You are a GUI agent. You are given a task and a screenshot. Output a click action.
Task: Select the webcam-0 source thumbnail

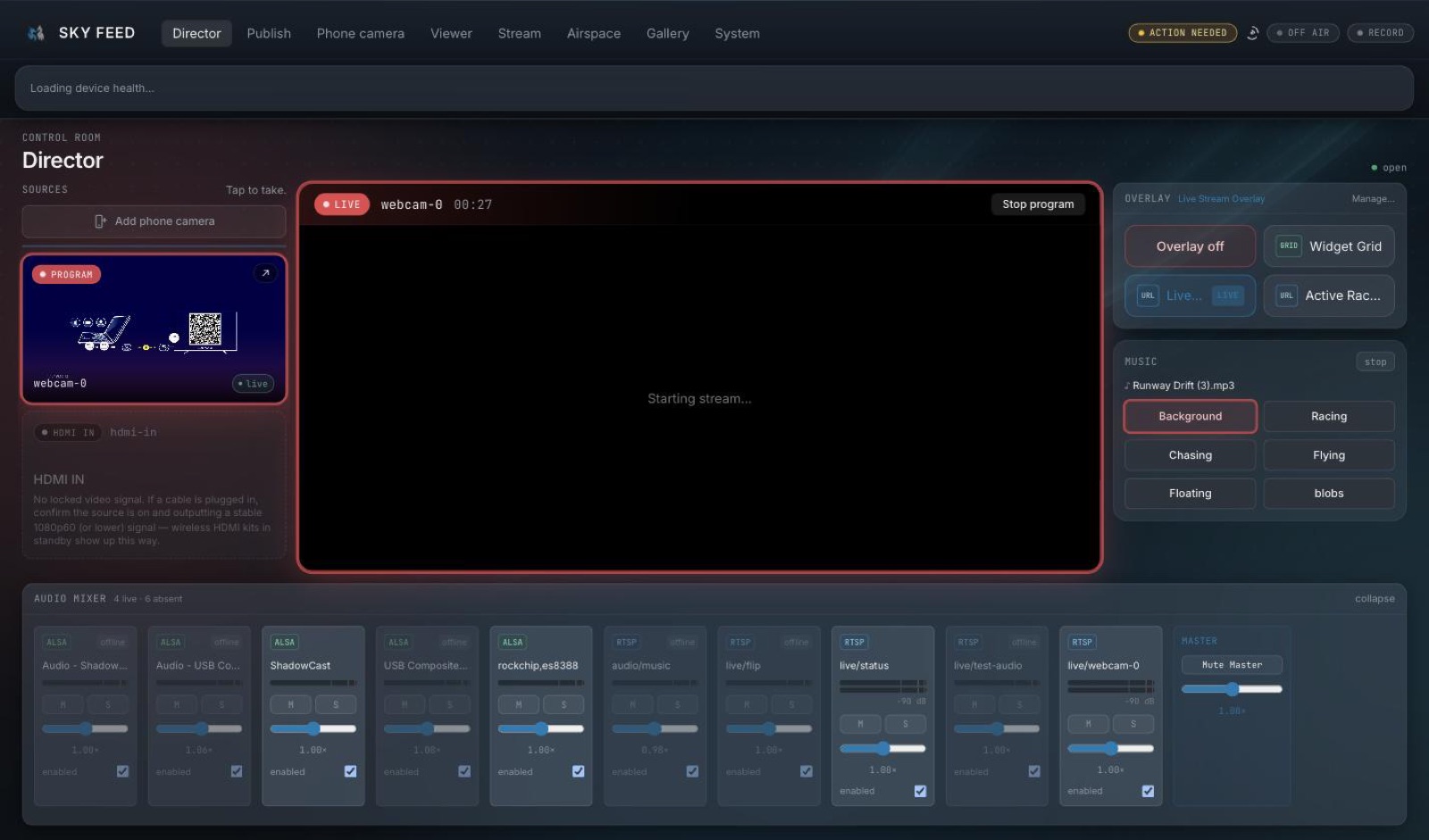154,329
